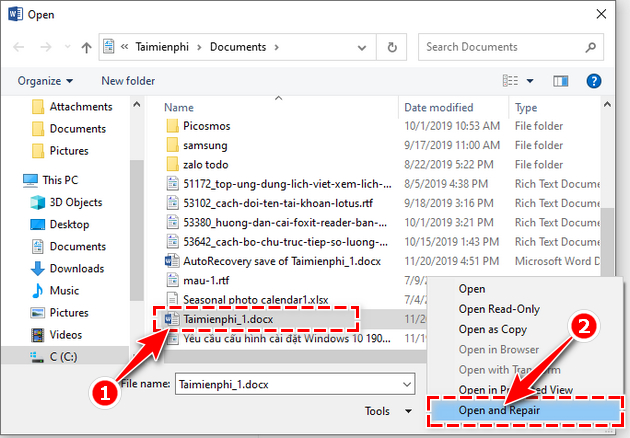Choose Open in Protected View
The image size is (630, 438).
515,390
